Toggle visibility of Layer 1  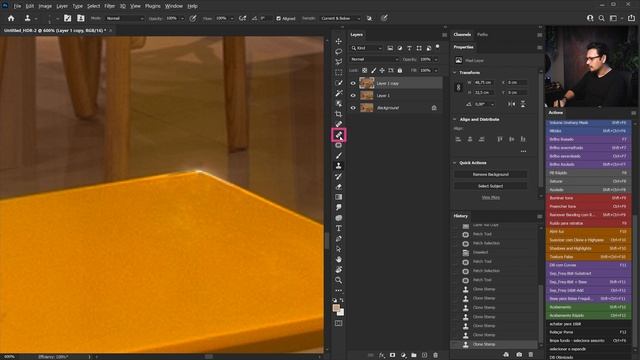(353, 96)
